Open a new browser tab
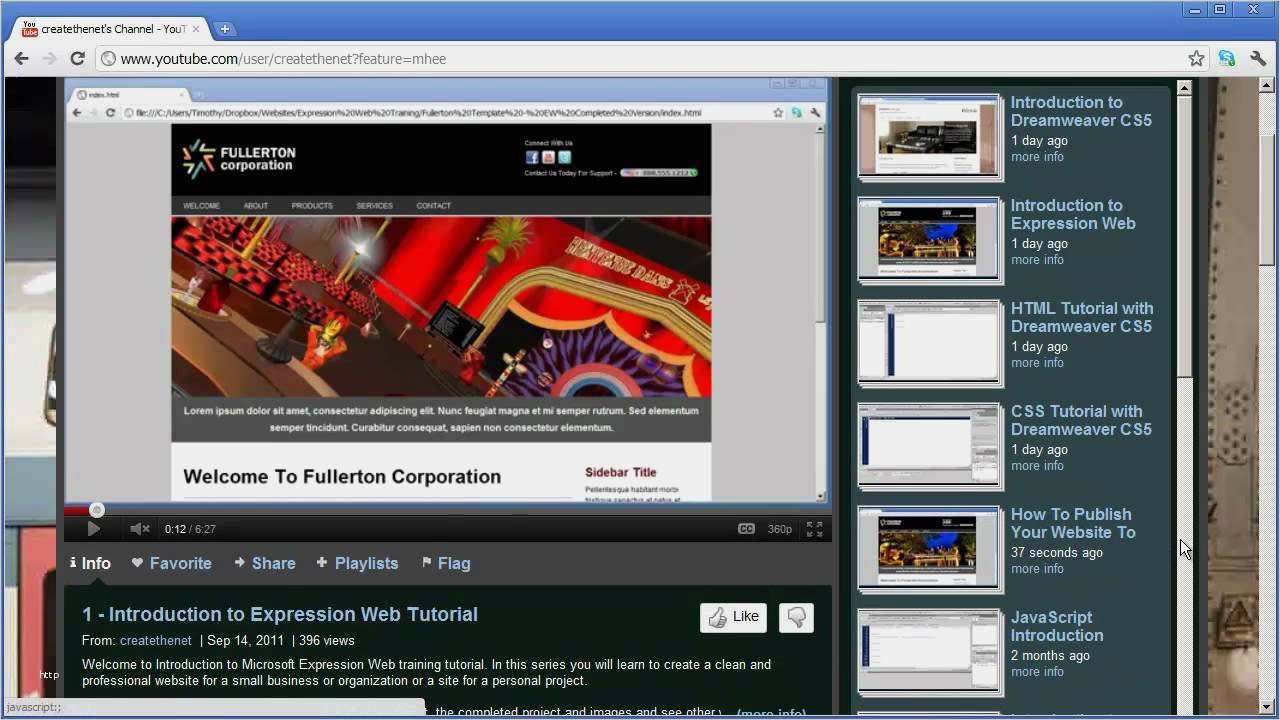Viewport: 1280px width, 720px height. 224,29
